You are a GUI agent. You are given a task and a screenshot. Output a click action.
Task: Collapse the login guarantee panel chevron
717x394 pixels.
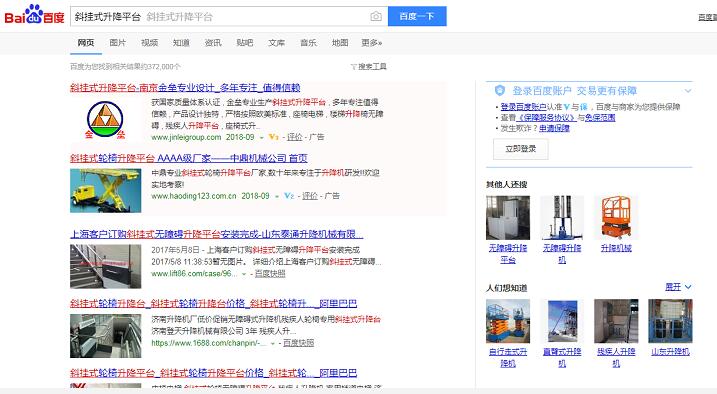point(688,91)
